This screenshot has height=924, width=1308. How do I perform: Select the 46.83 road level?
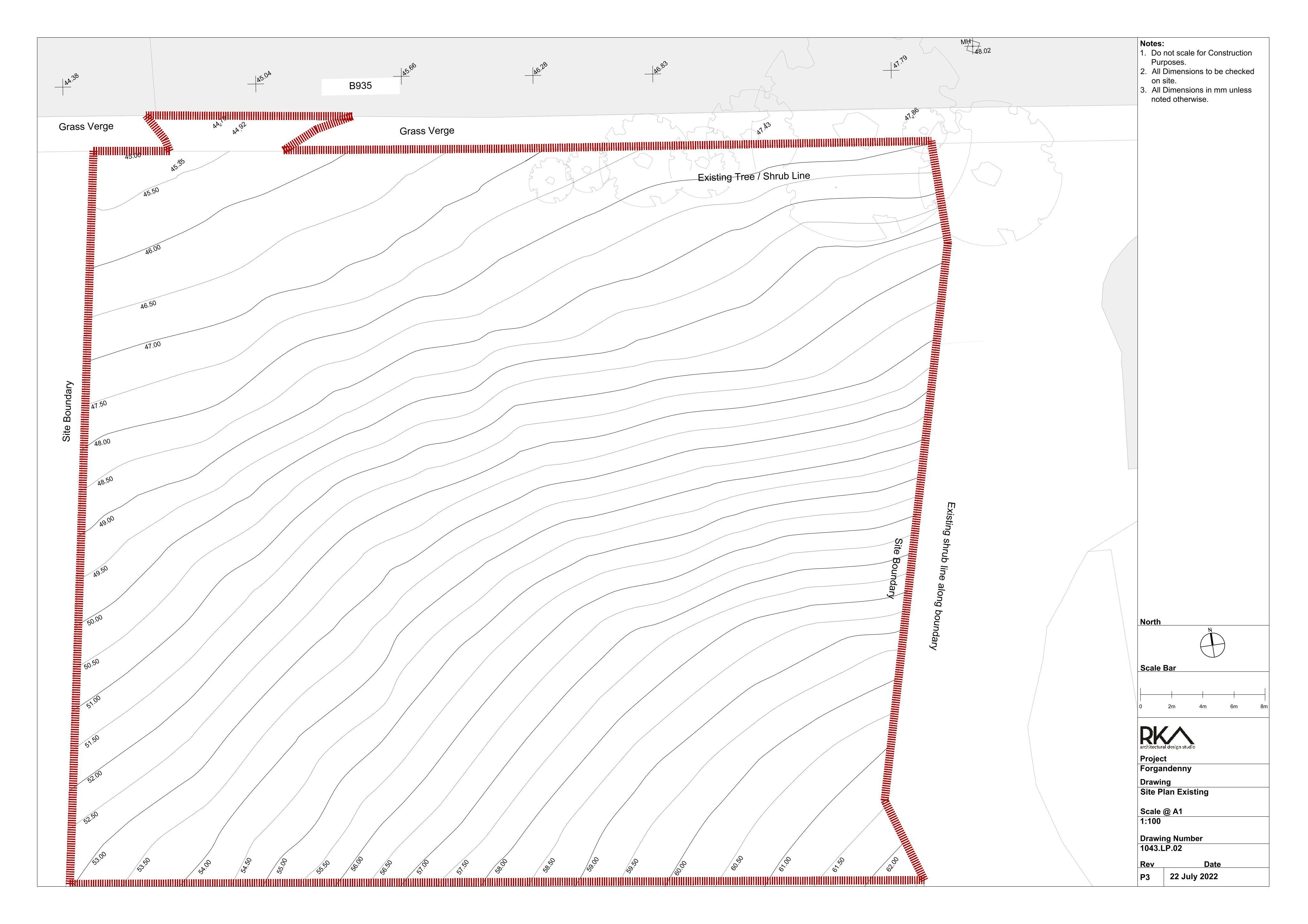[660, 67]
